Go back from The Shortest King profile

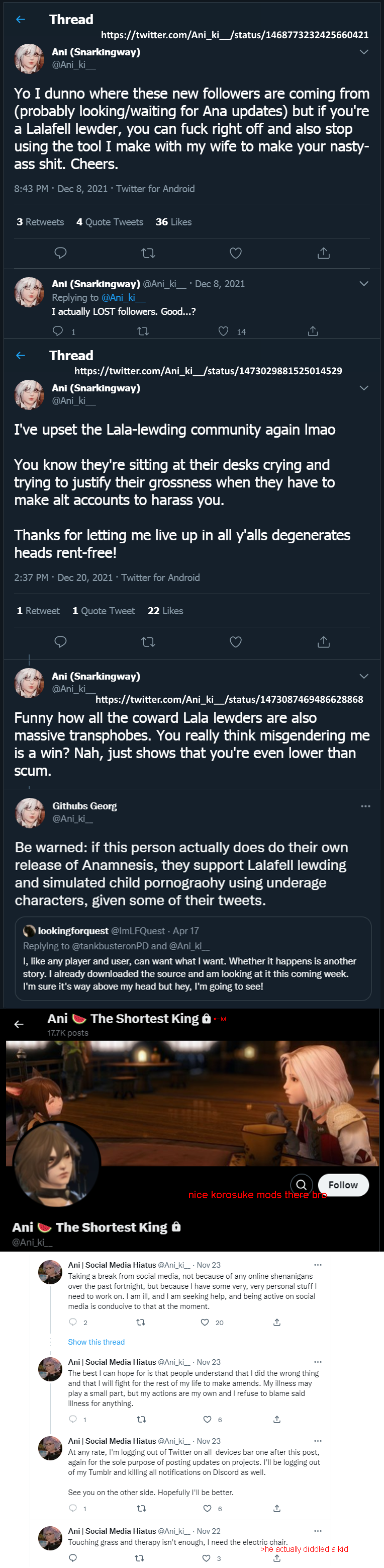[19, 1024]
